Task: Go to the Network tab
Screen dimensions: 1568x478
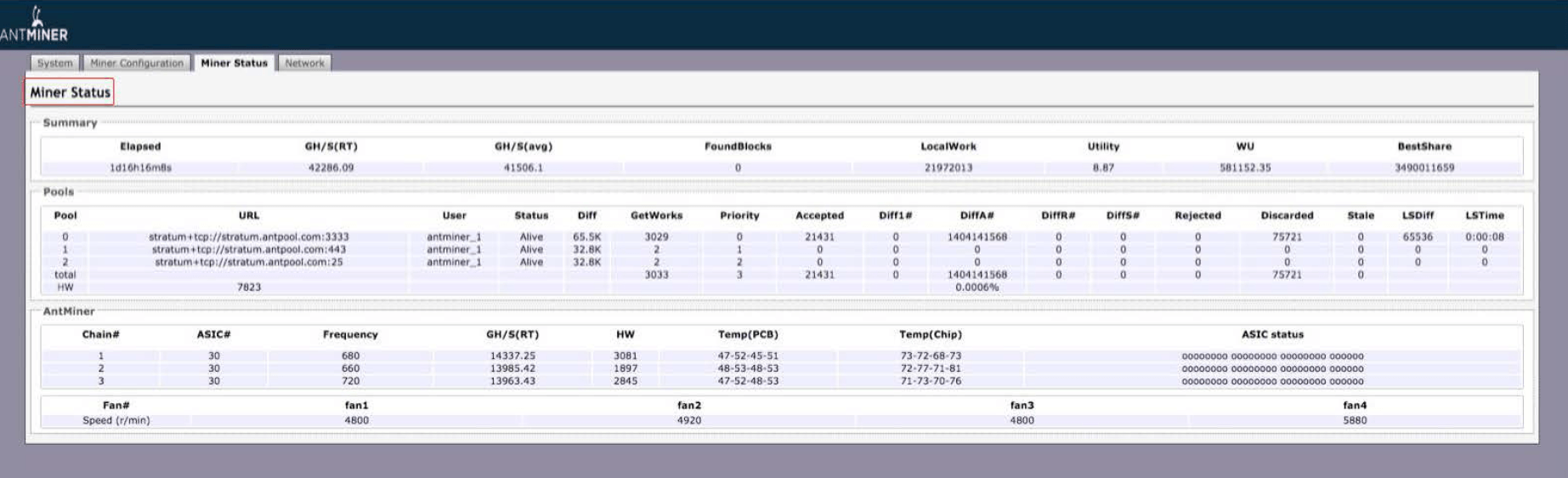Action: click(x=304, y=63)
